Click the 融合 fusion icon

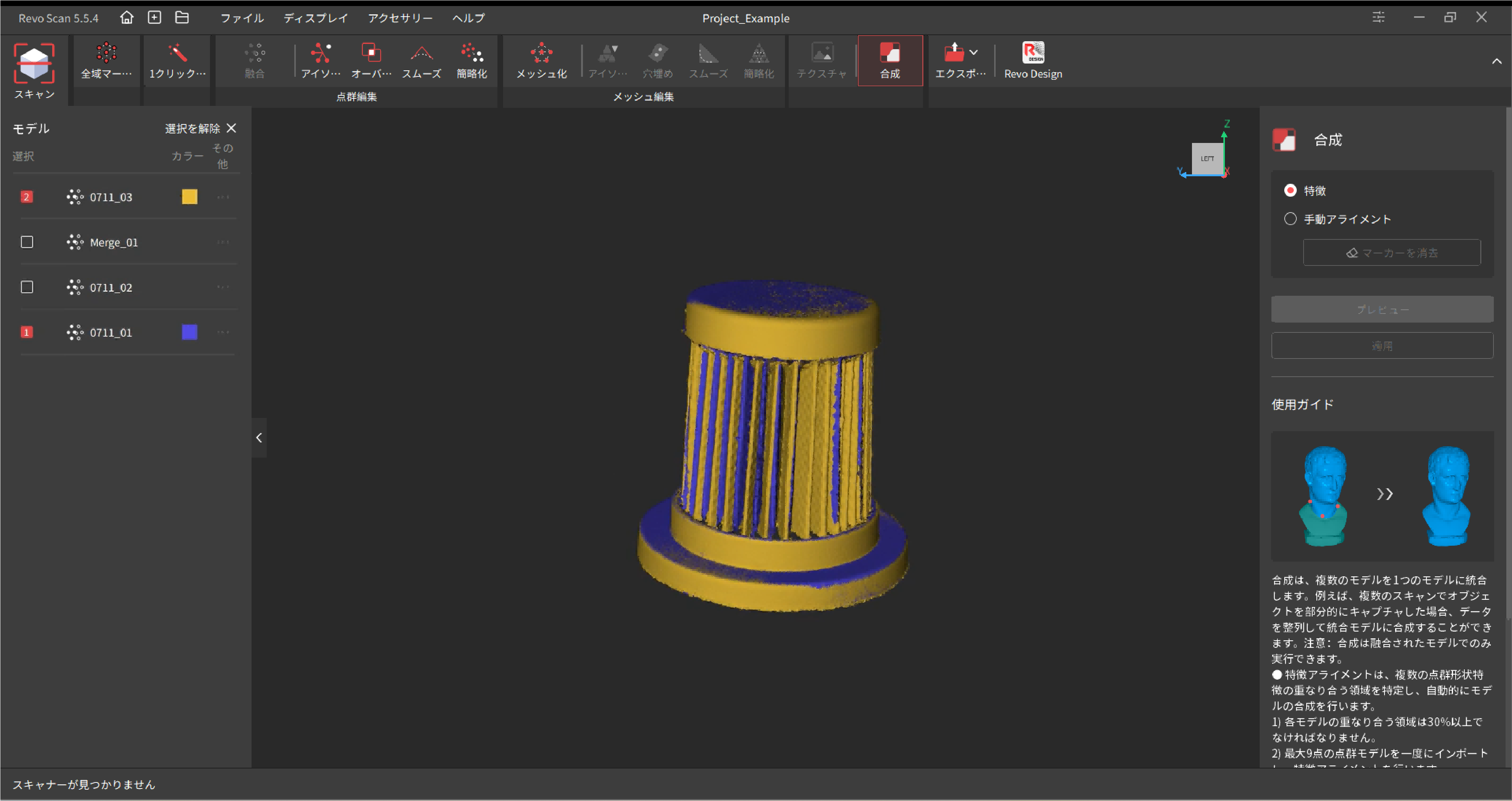(255, 60)
